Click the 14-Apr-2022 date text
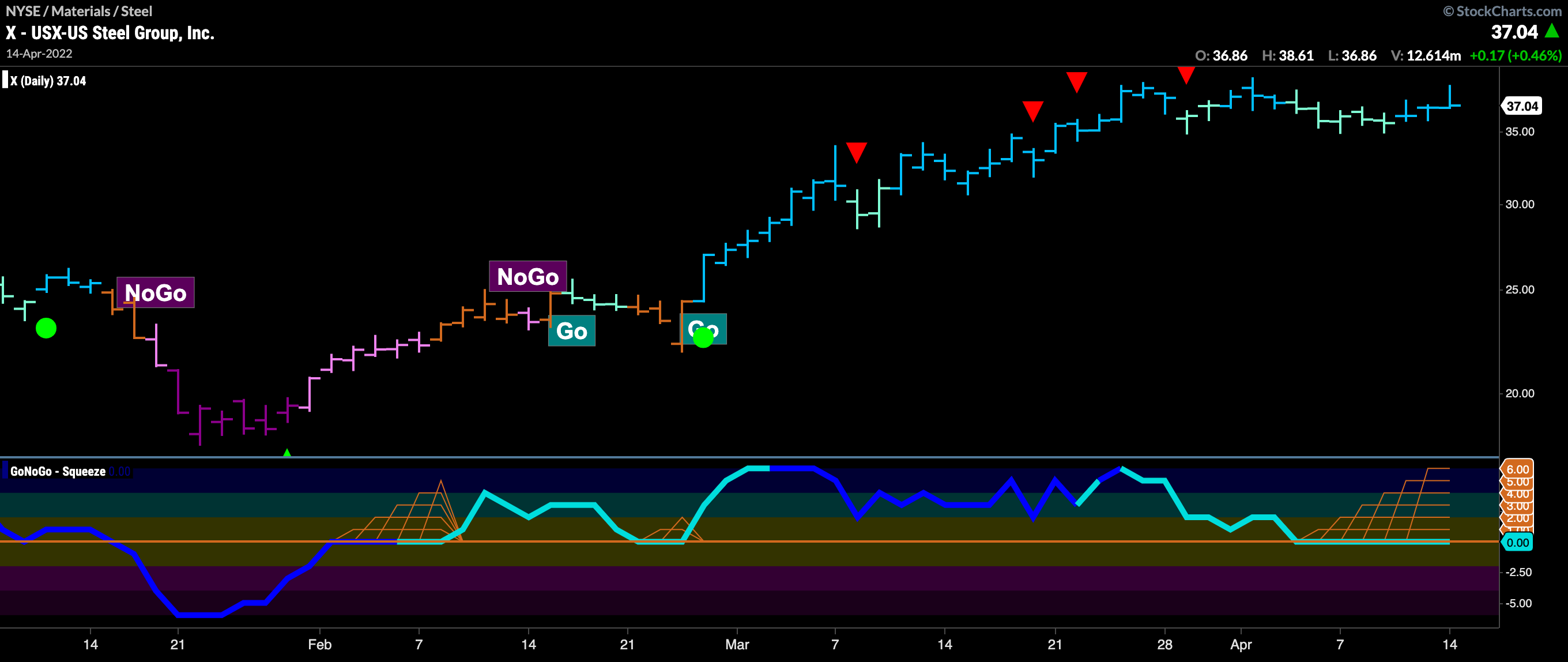This screenshot has width=1568, height=662. tap(39, 54)
